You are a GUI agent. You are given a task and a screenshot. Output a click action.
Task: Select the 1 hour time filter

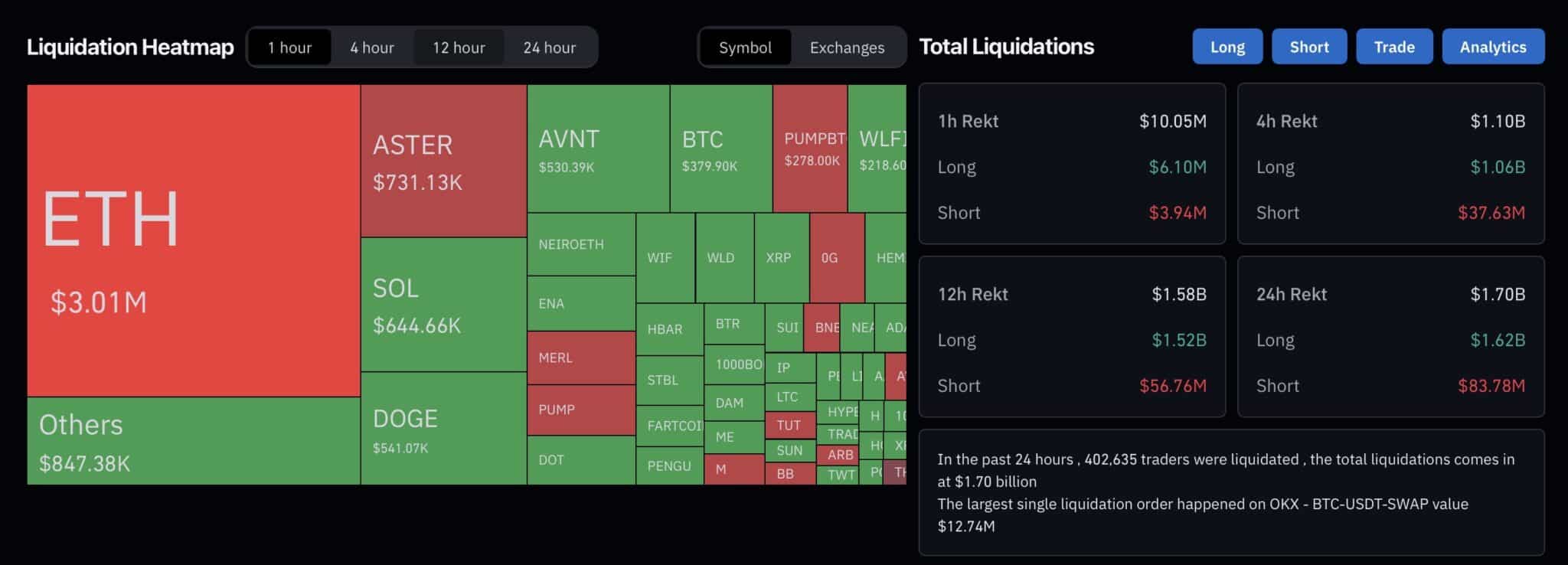290,47
